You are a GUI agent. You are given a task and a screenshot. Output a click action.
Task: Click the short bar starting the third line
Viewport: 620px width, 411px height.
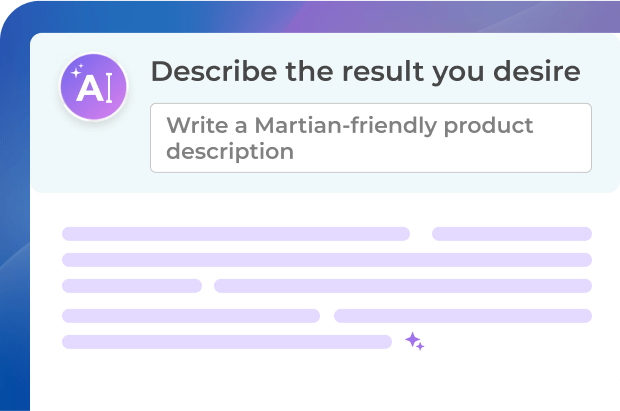click(132, 286)
